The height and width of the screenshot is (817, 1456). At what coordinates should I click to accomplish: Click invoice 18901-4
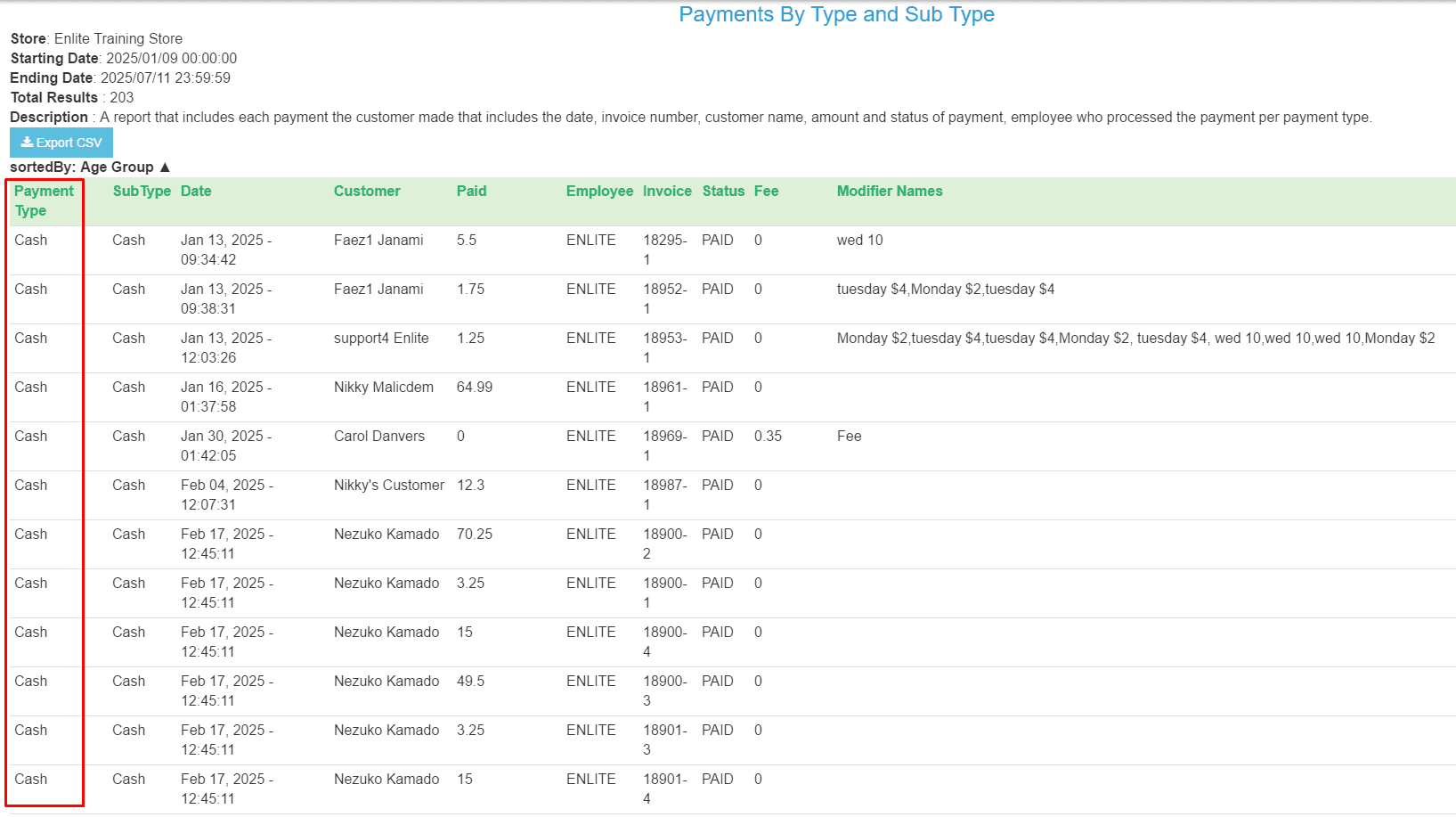[x=665, y=789]
